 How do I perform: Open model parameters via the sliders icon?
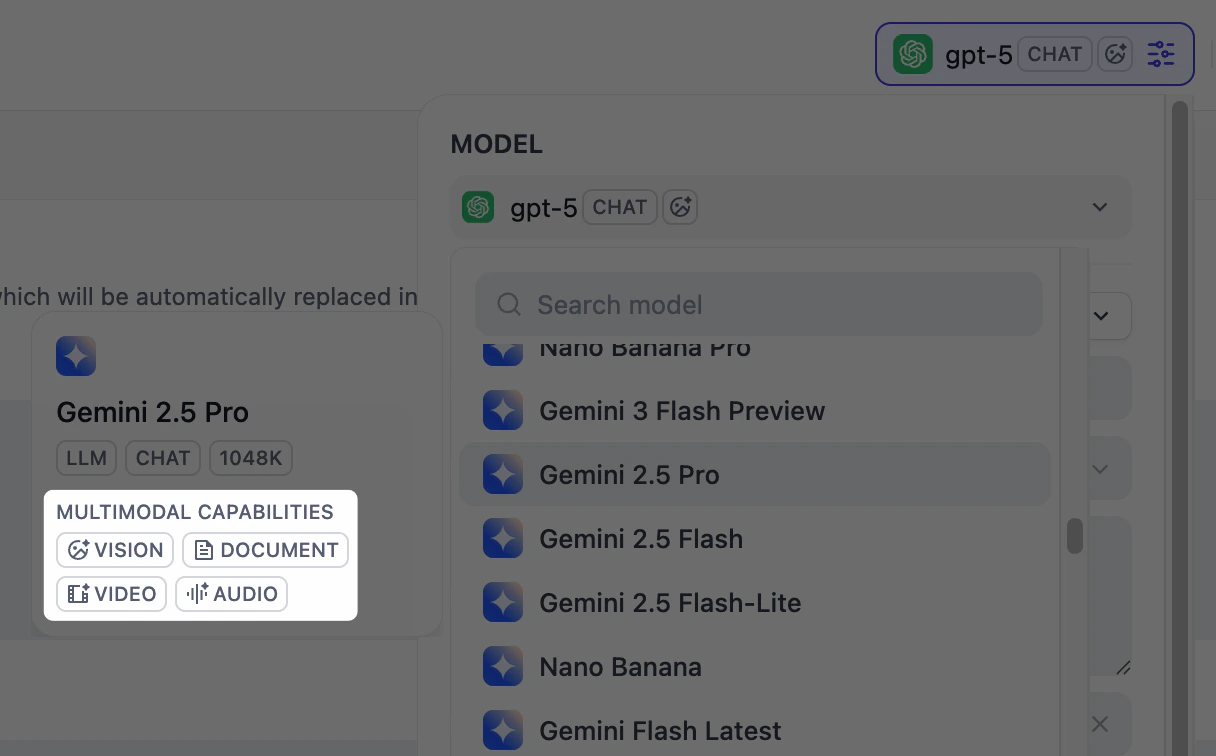pyautogui.click(x=1160, y=54)
